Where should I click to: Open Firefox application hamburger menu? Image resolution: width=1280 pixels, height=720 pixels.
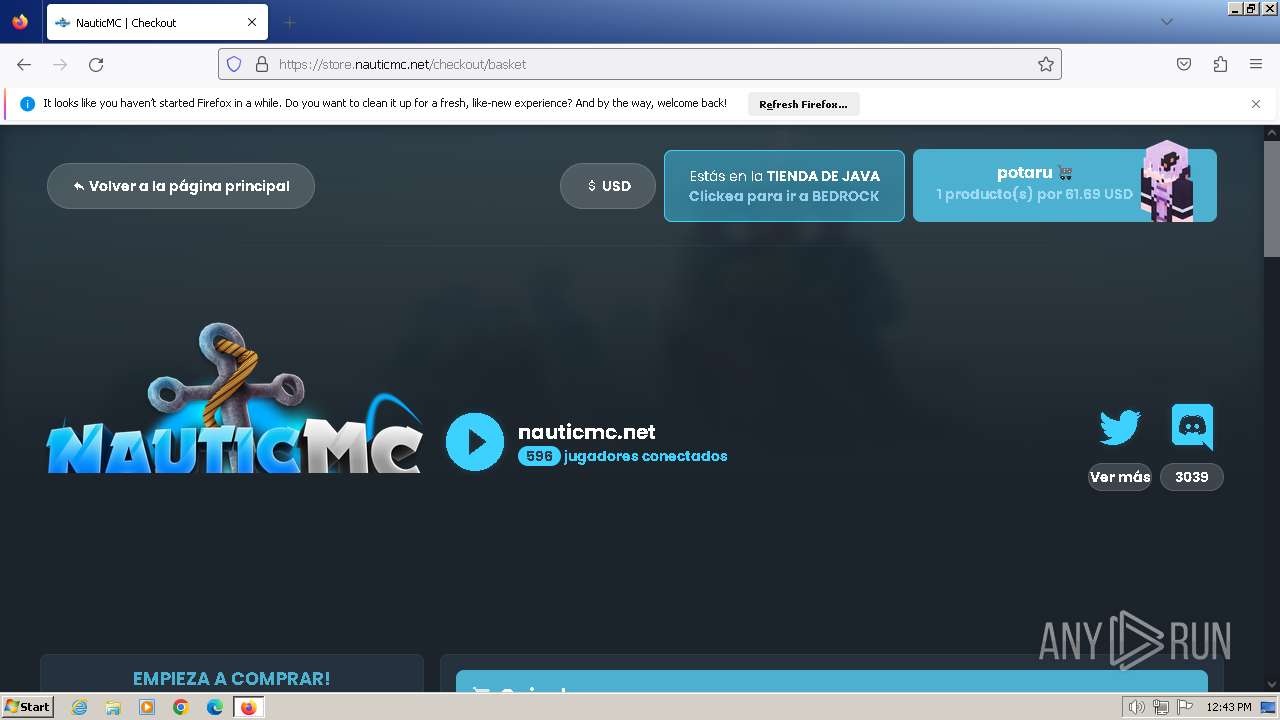point(1256,64)
